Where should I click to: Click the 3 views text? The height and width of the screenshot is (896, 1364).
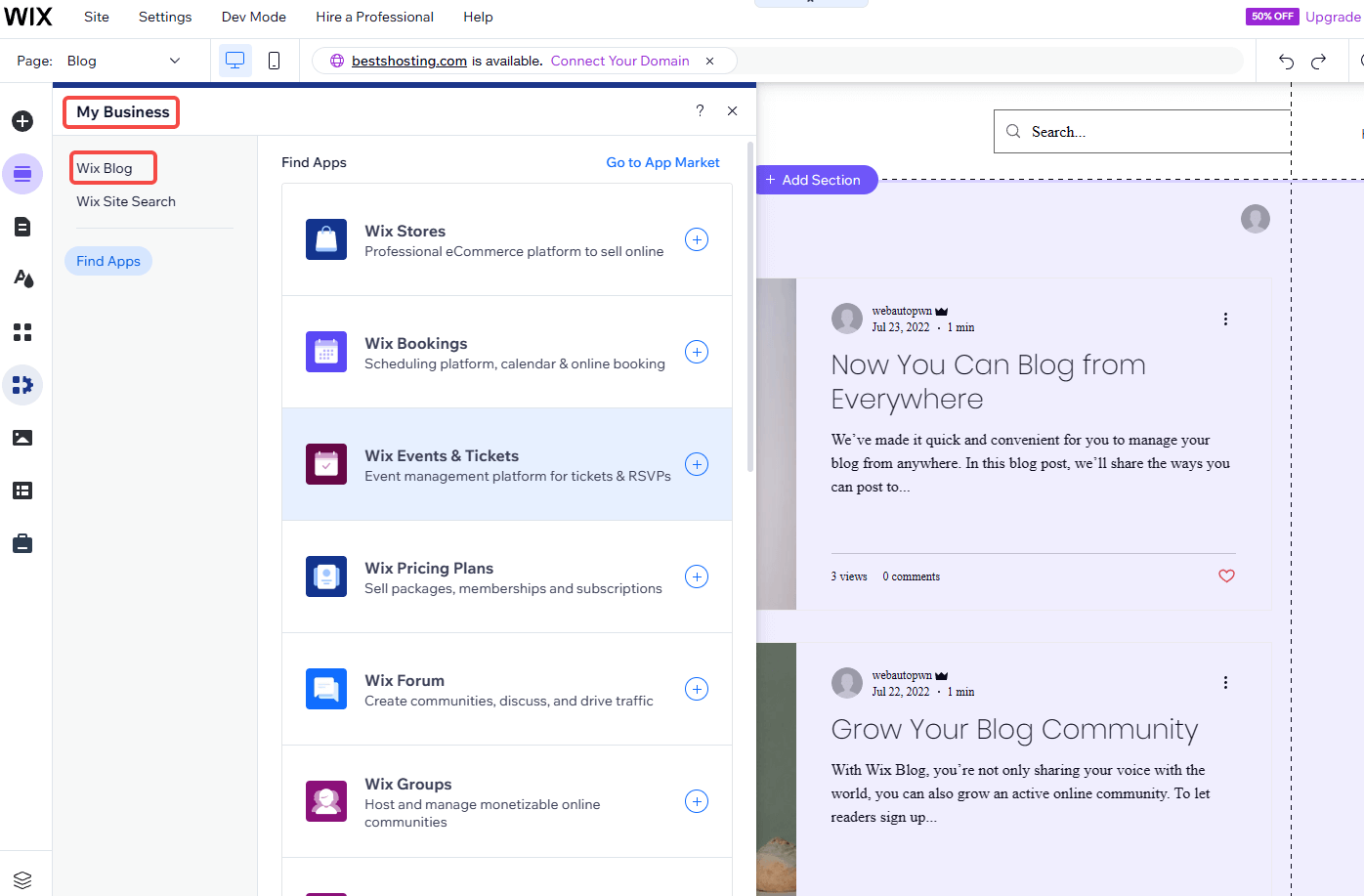point(849,576)
